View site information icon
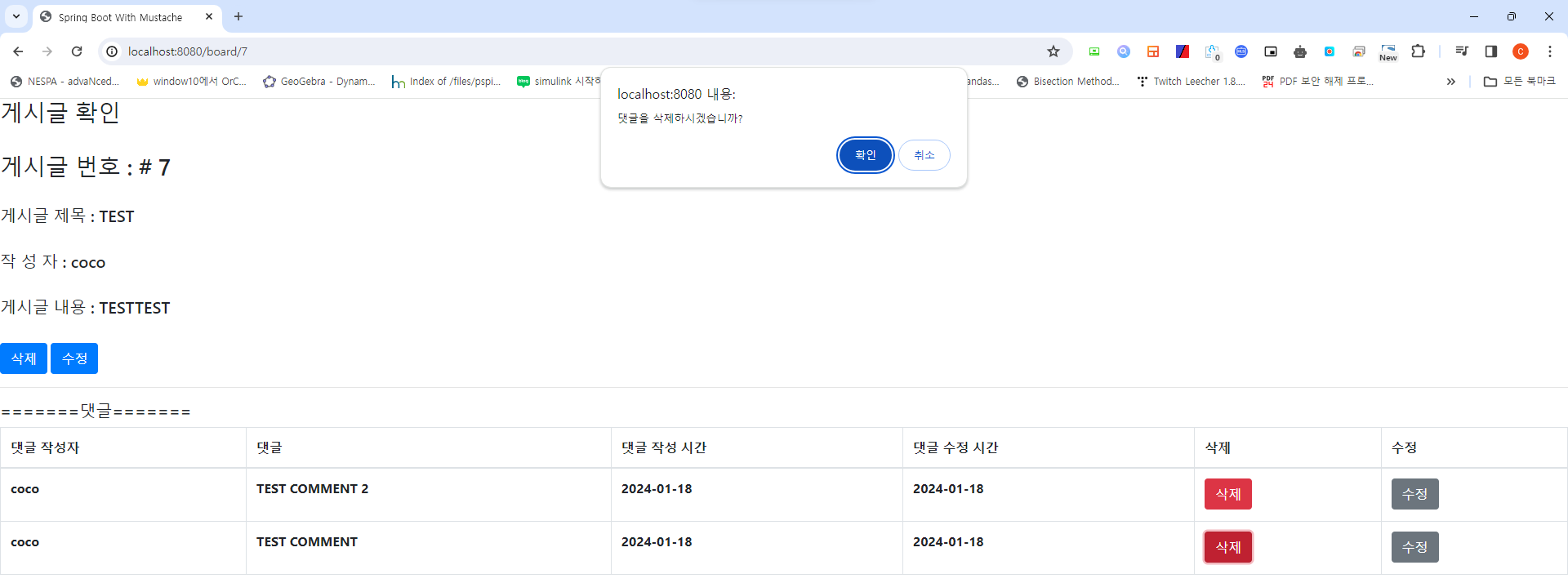The image size is (1568, 583). click(x=113, y=51)
